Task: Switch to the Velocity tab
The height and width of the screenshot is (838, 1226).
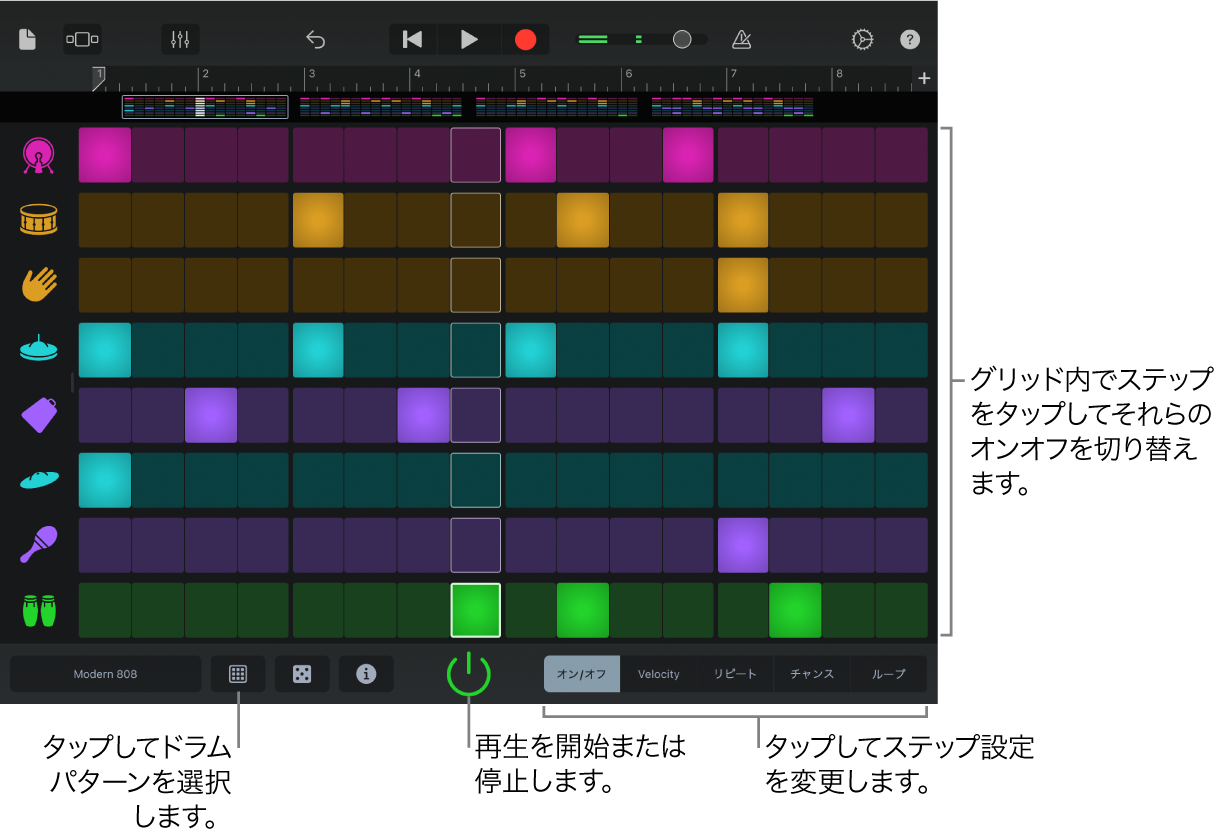Action: (x=658, y=674)
